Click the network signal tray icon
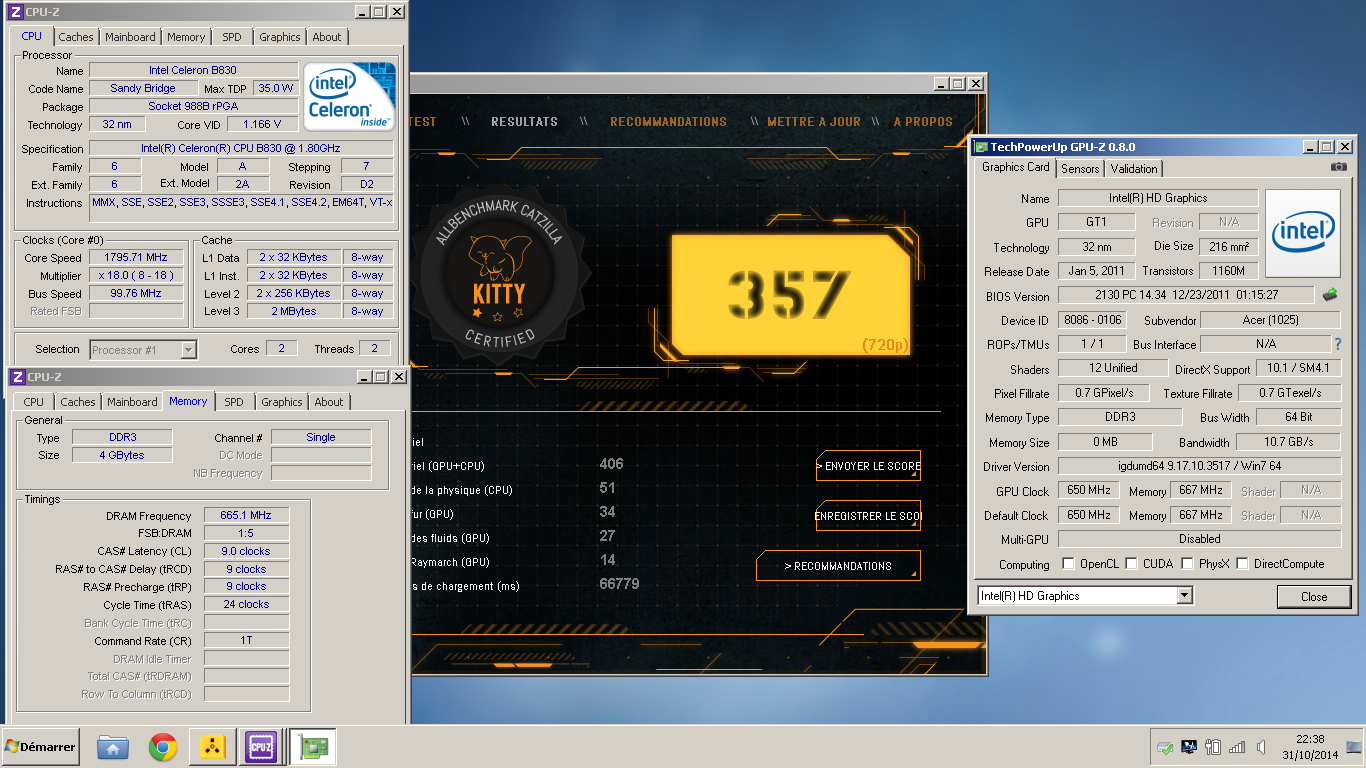Screen dimensions: 1366x768 point(1238,747)
